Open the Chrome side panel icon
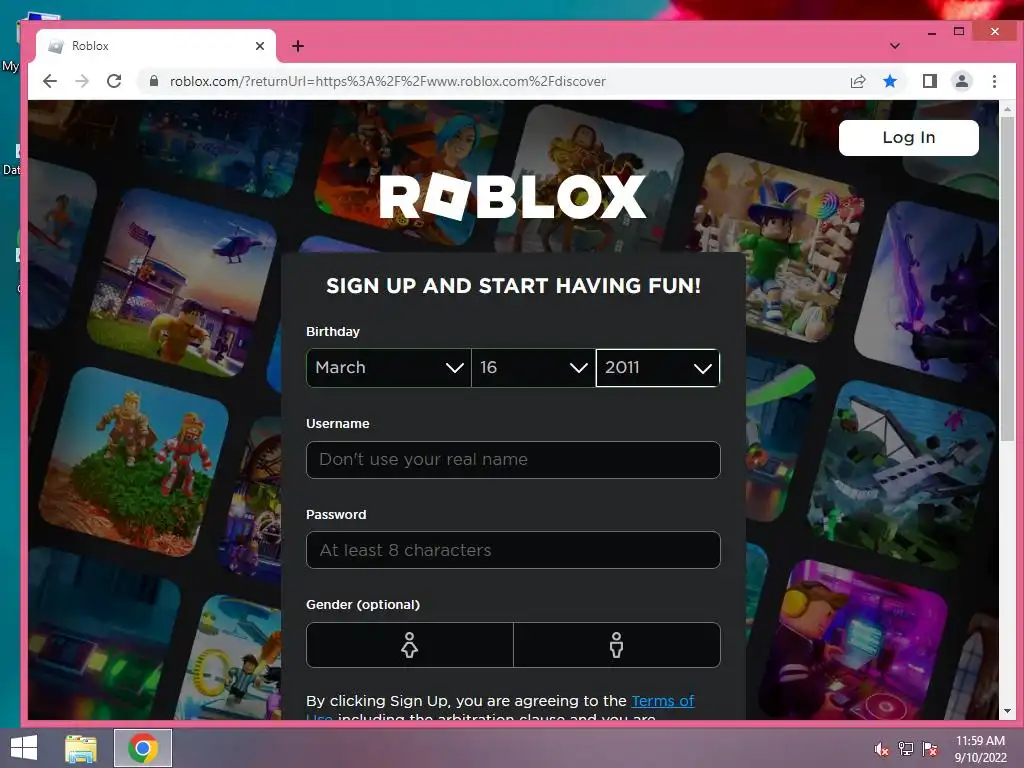The height and width of the screenshot is (768, 1024). [x=929, y=81]
